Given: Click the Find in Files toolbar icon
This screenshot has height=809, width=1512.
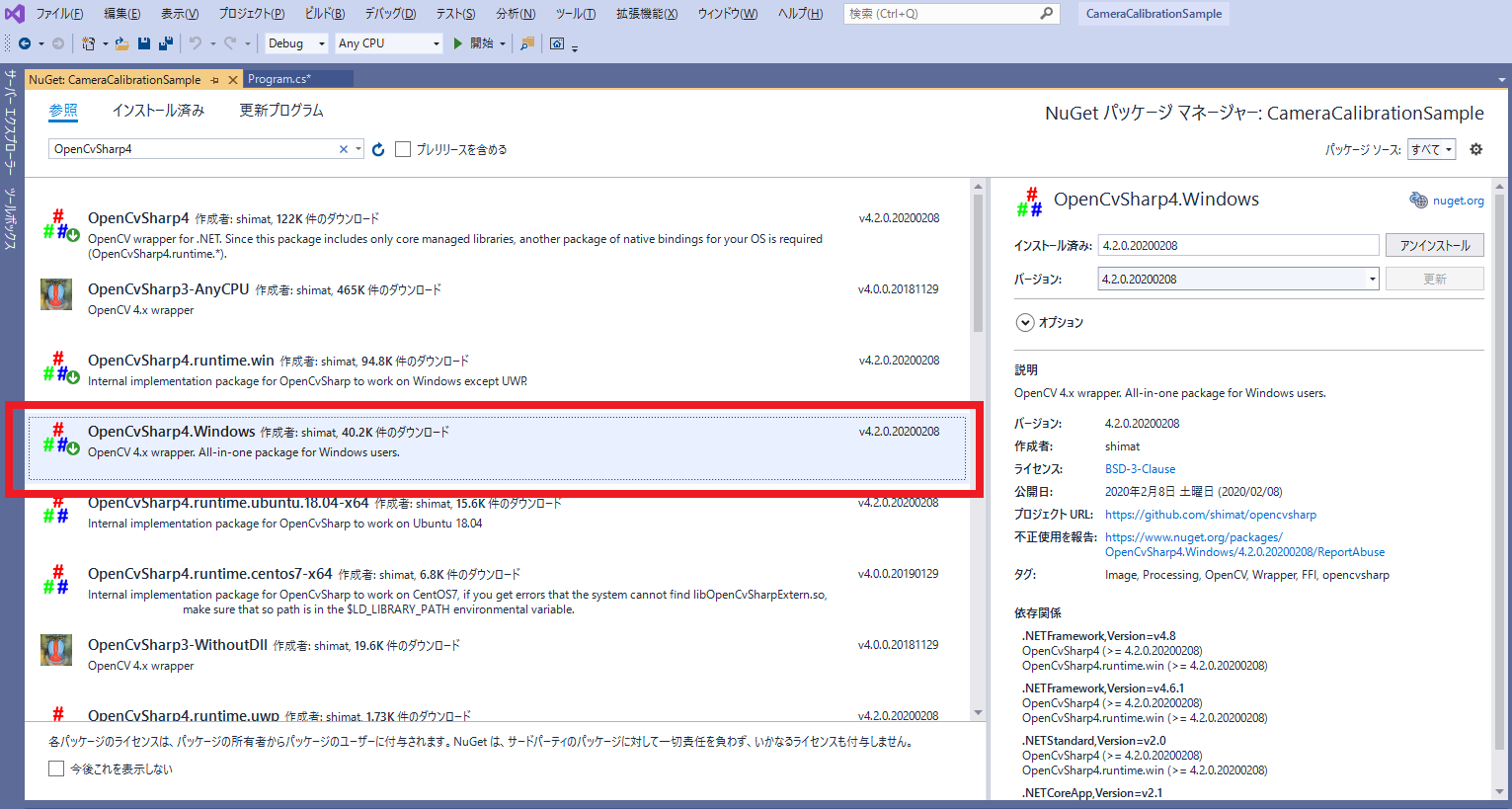Looking at the screenshot, I should point(527,43).
